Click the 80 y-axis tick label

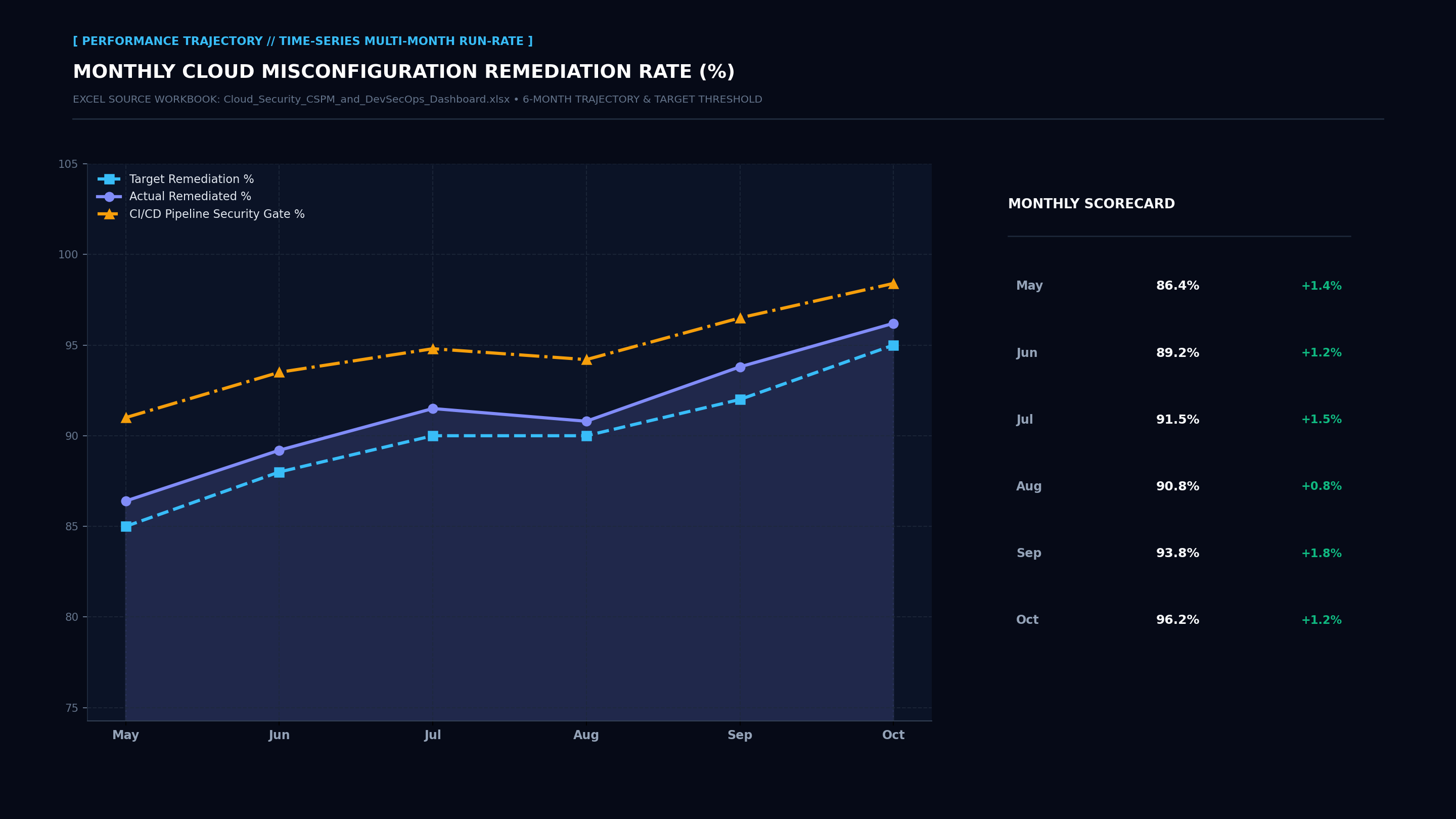coord(72,617)
